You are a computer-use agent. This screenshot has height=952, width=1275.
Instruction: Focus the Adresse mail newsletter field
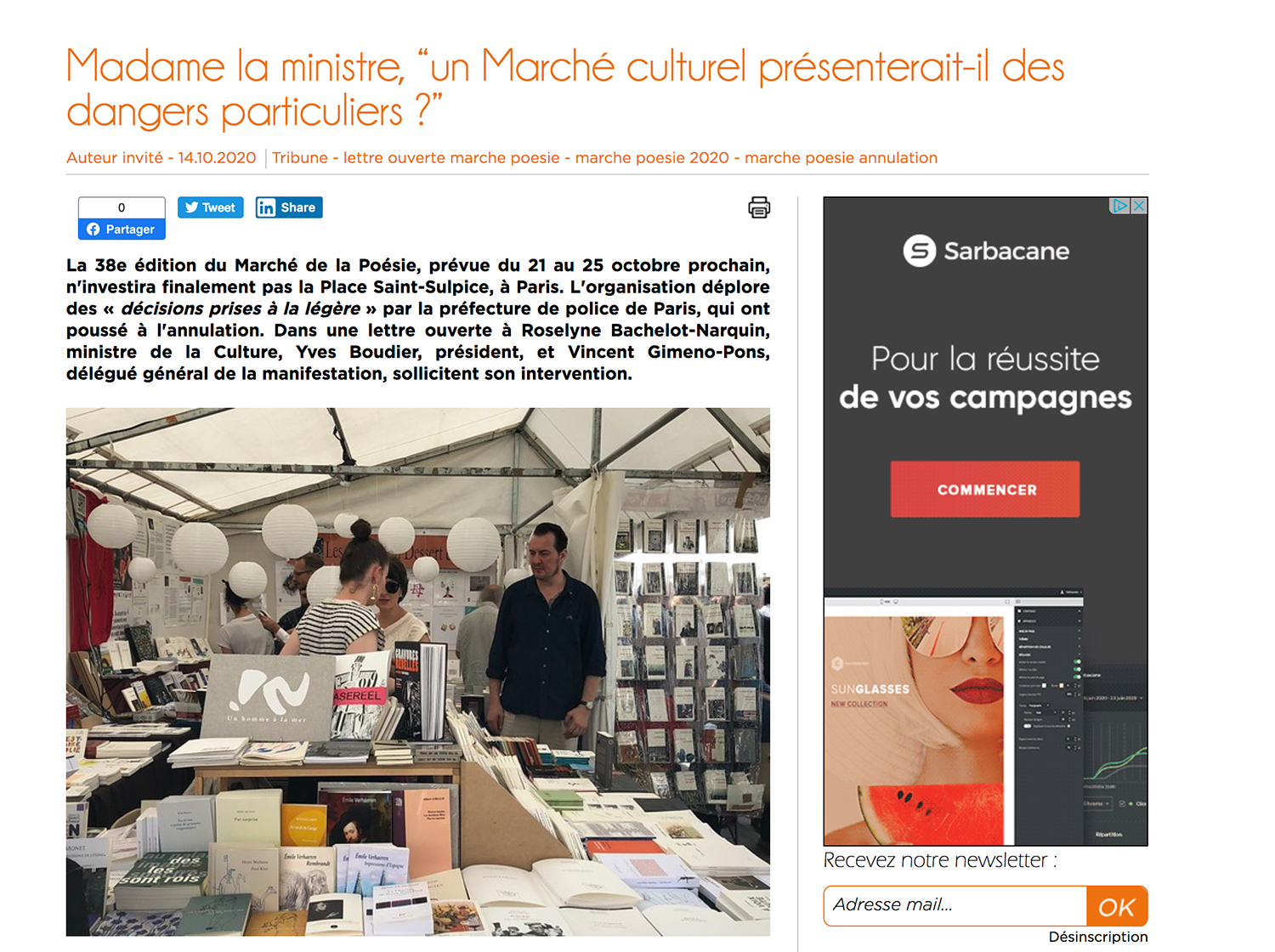955,905
